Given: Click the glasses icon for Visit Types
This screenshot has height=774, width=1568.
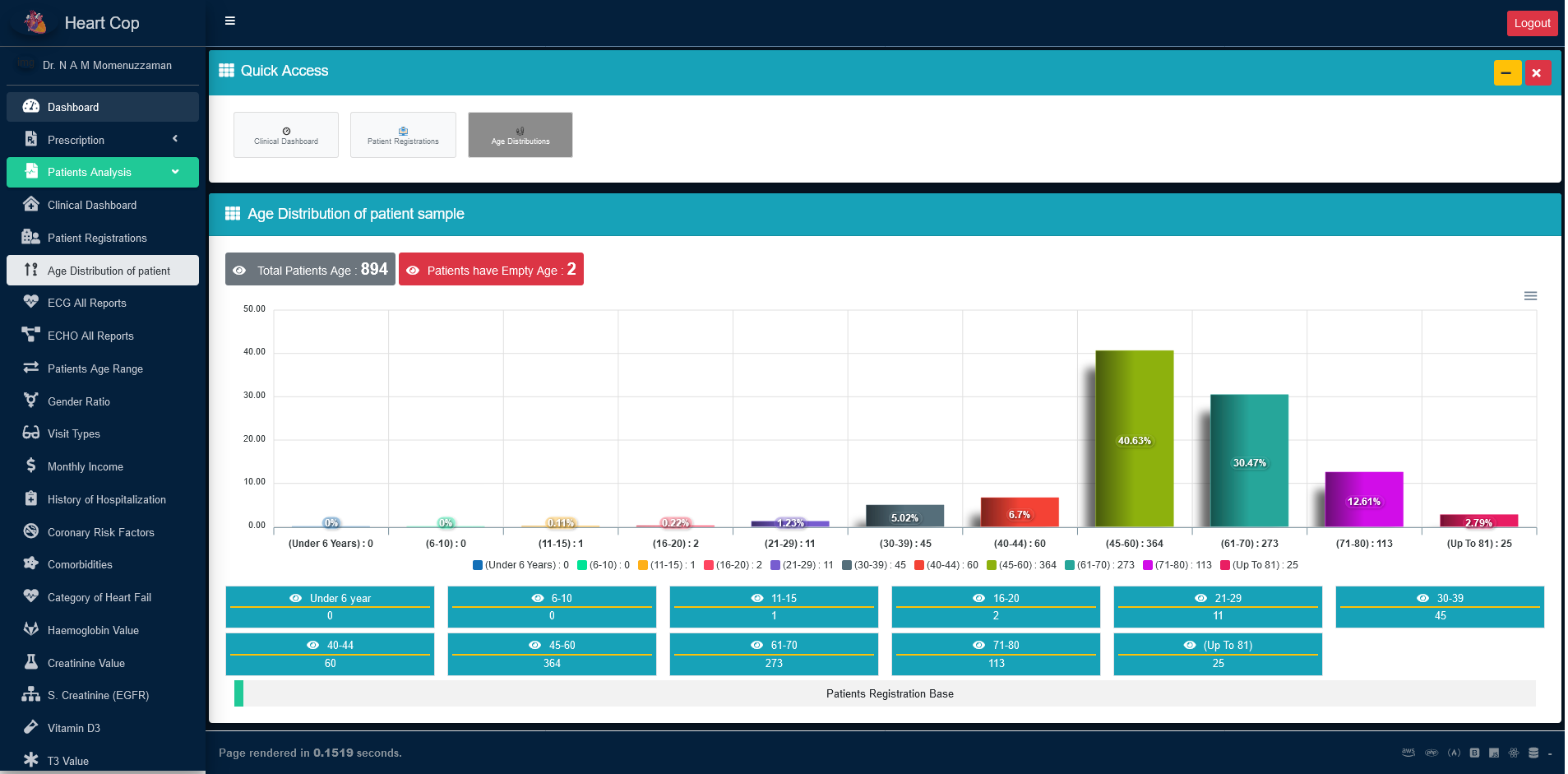Looking at the screenshot, I should [x=31, y=433].
